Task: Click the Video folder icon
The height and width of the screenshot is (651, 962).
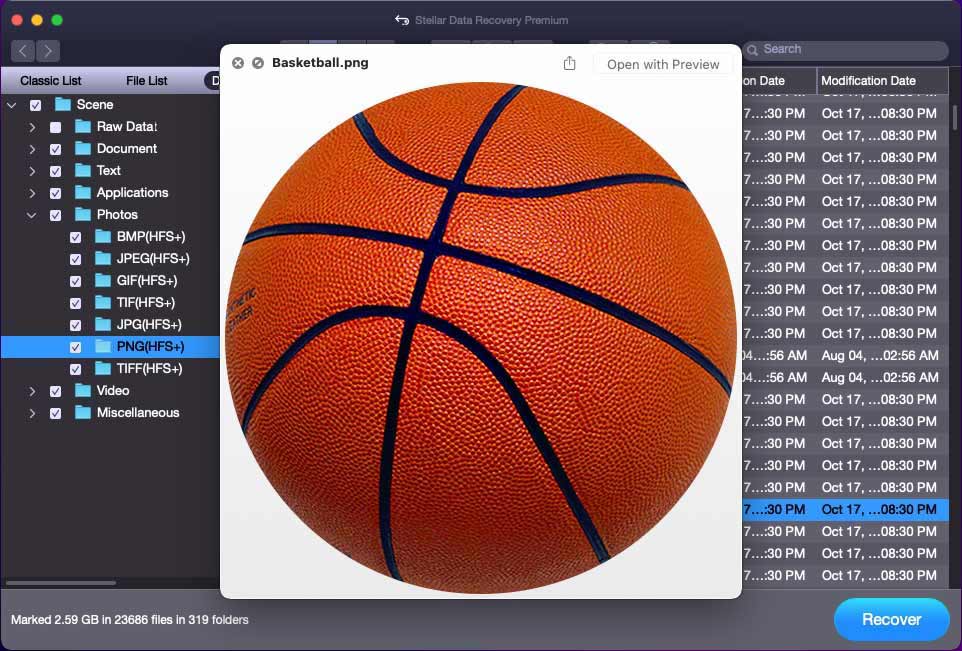Action: (83, 390)
